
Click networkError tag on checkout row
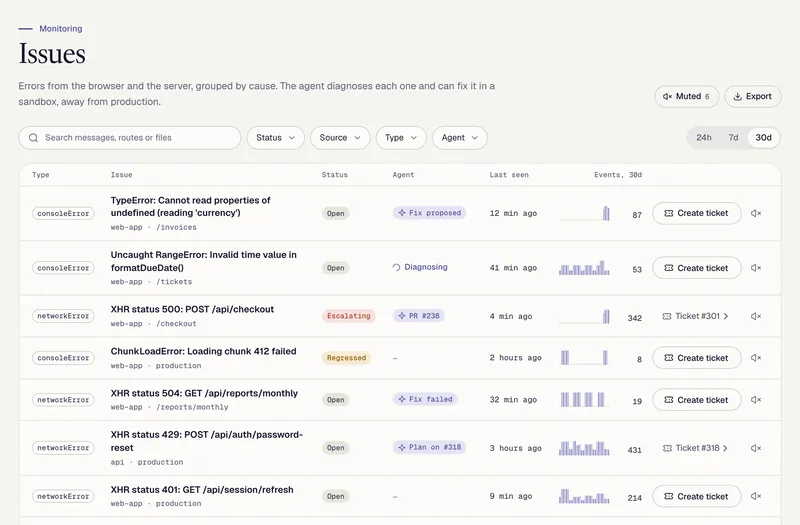click(63, 316)
